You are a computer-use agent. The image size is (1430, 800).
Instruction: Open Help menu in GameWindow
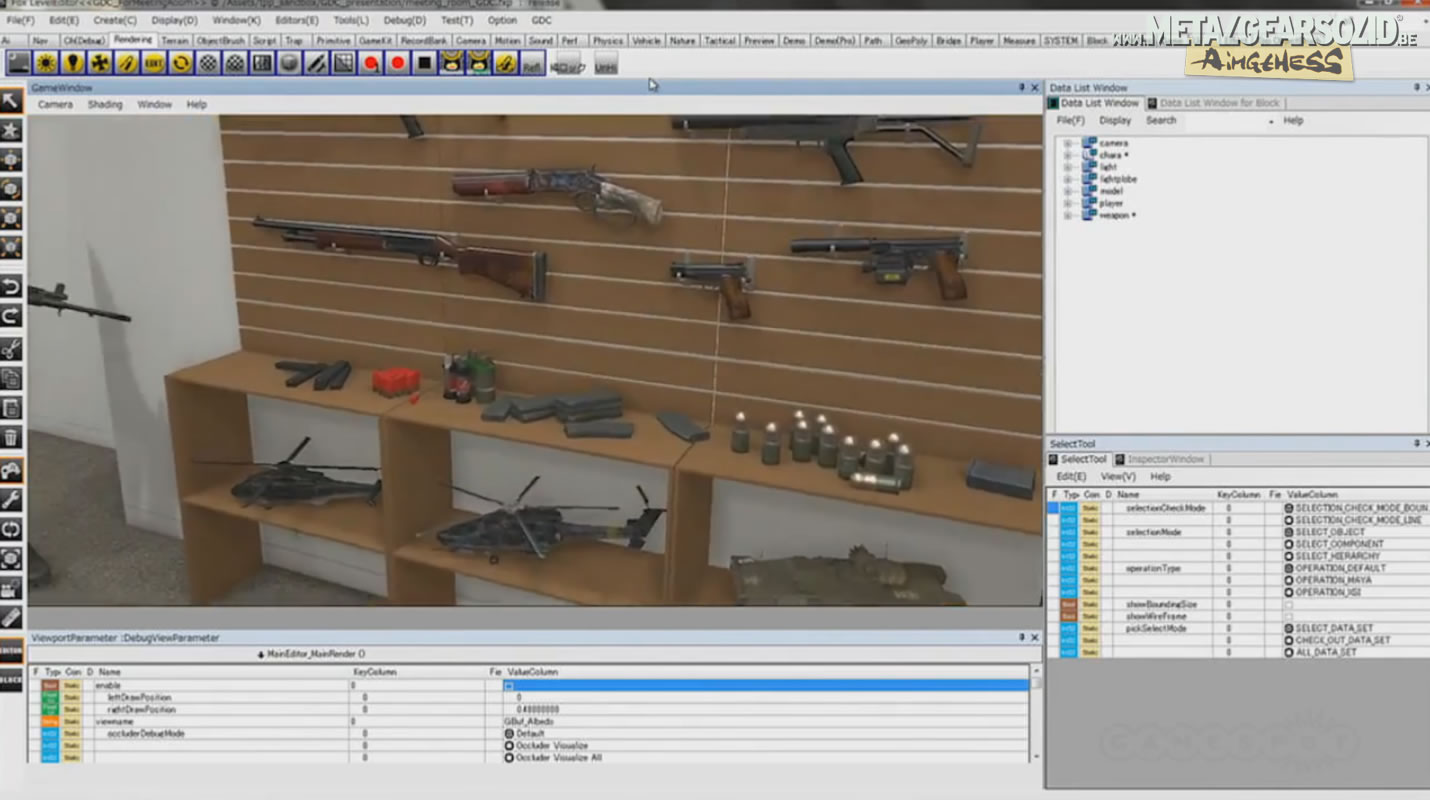tap(197, 104)
